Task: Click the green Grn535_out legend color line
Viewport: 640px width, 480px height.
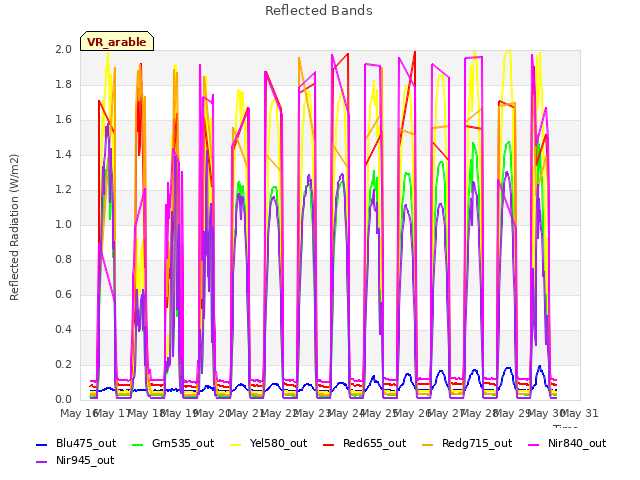Action: [x=138, y=444]
